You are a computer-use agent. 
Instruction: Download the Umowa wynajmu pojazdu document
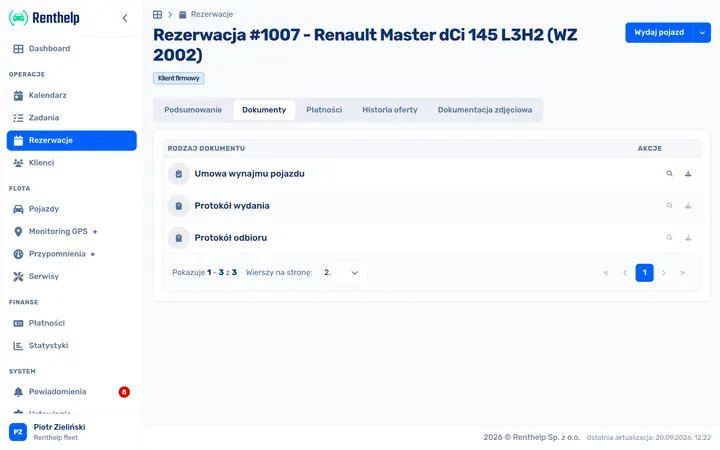pyautogui.click(x=688, y=174)
